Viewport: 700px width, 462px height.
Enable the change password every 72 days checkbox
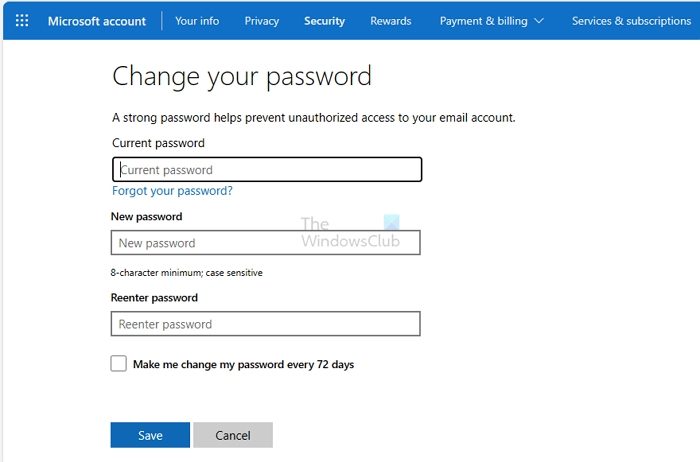coord(119,364)
